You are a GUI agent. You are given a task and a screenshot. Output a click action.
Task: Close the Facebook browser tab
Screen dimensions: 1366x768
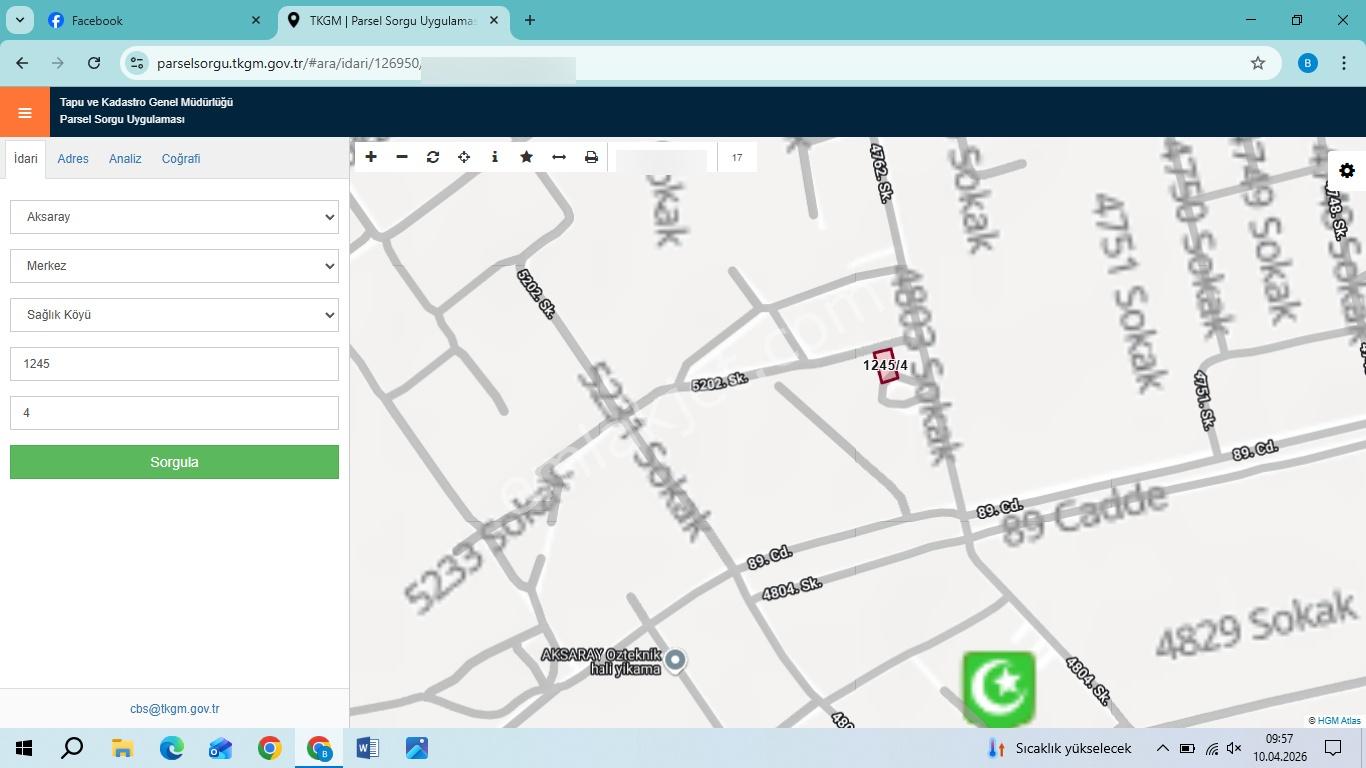point(256,20)
